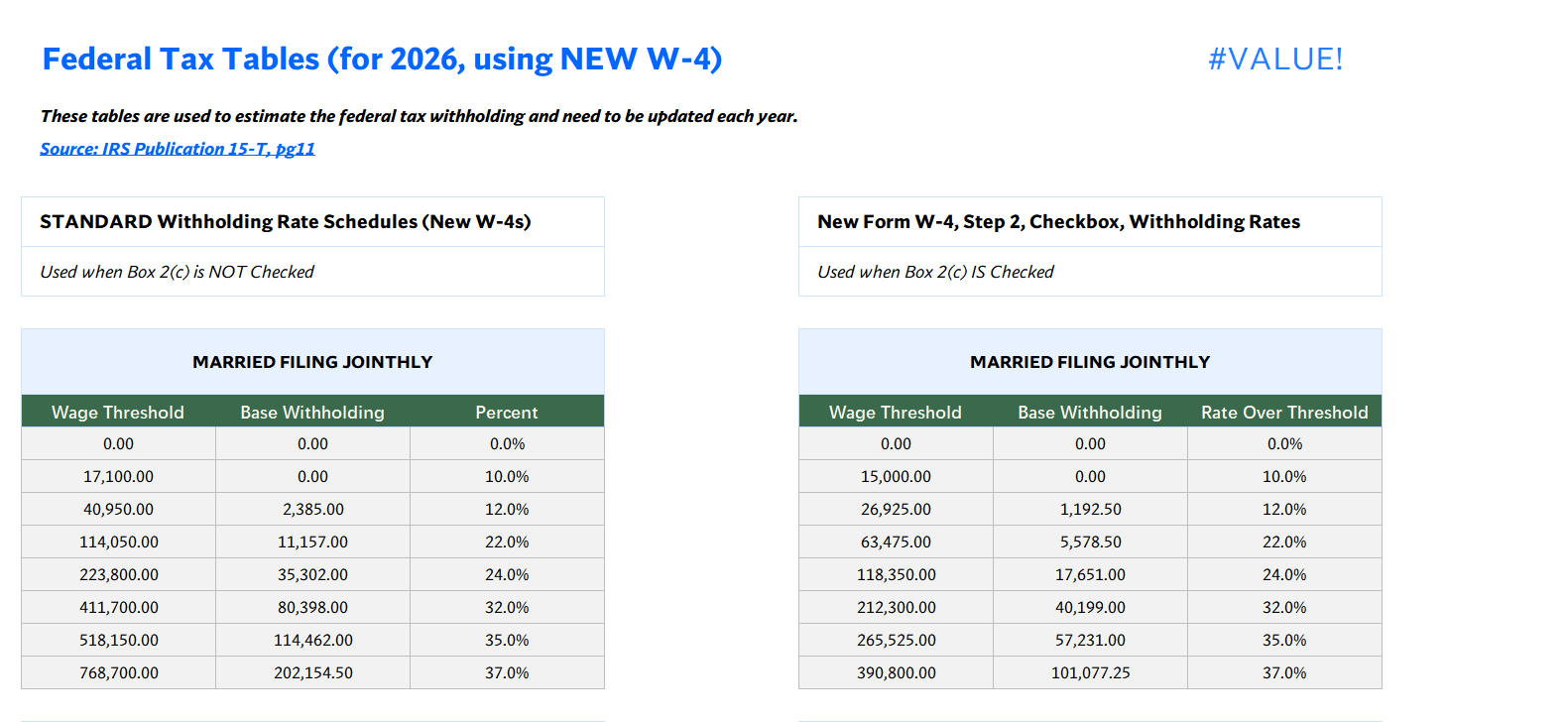Select wage threshold 768,700.00

coord(119,672)
